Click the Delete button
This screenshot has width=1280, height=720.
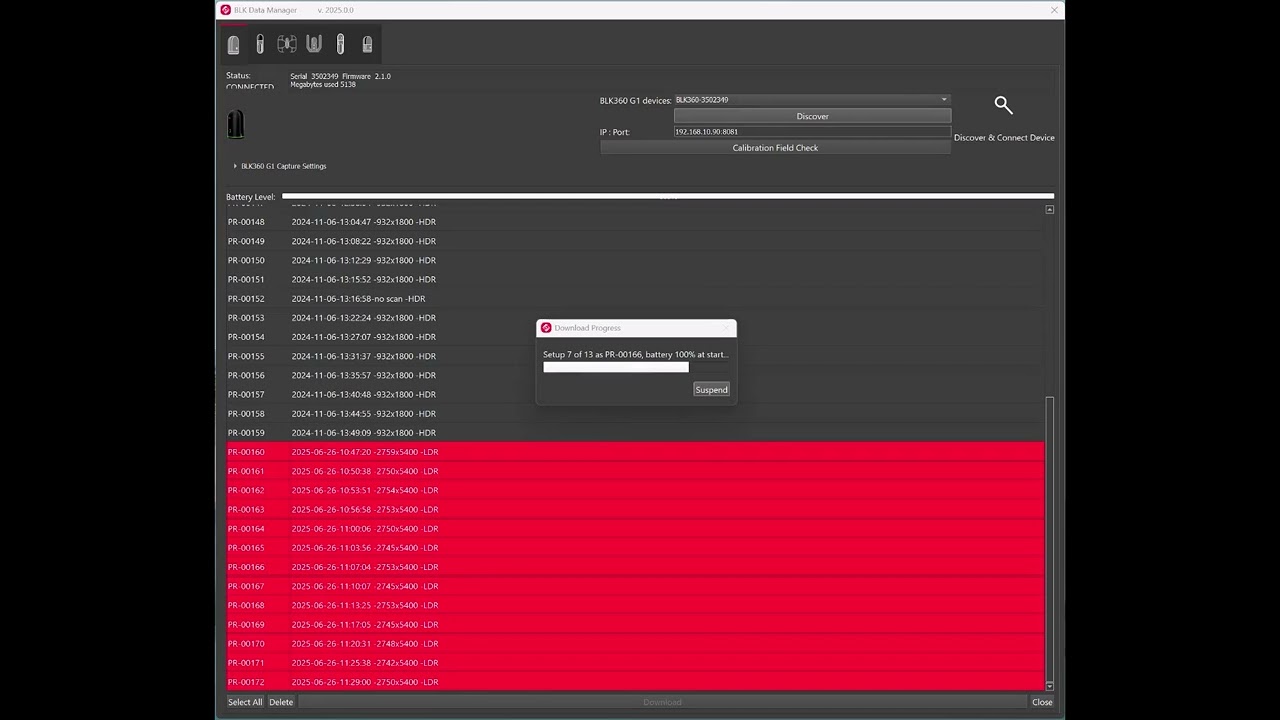[x=281, y=702]
